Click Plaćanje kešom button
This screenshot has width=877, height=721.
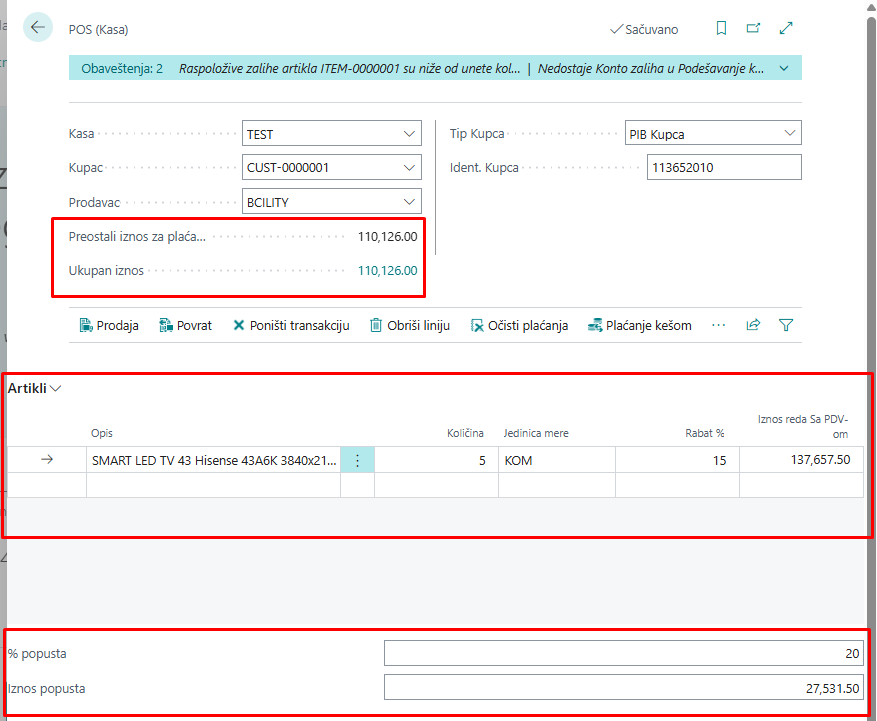639,325
